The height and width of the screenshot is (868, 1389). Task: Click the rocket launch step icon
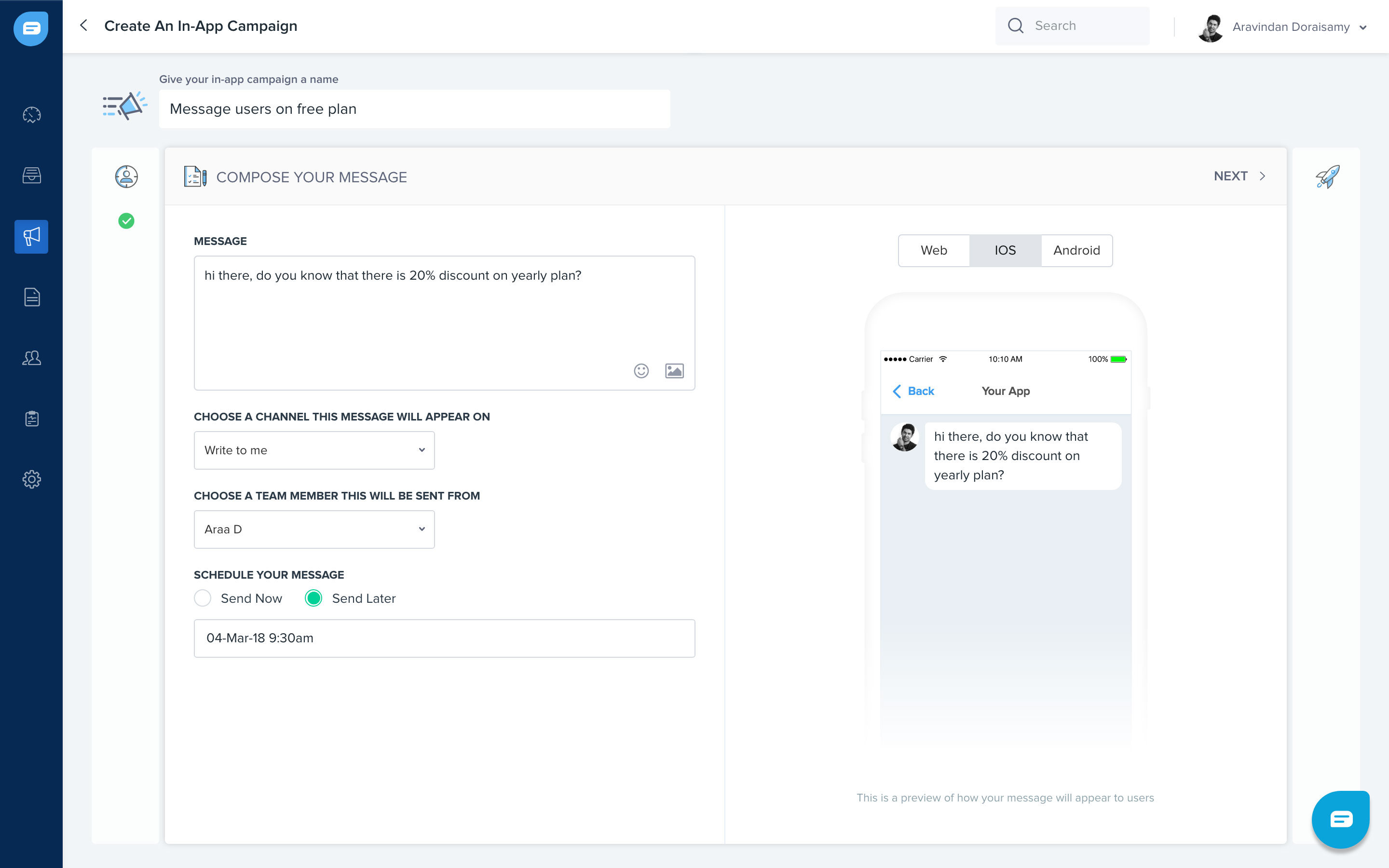tap(1327, 177)
